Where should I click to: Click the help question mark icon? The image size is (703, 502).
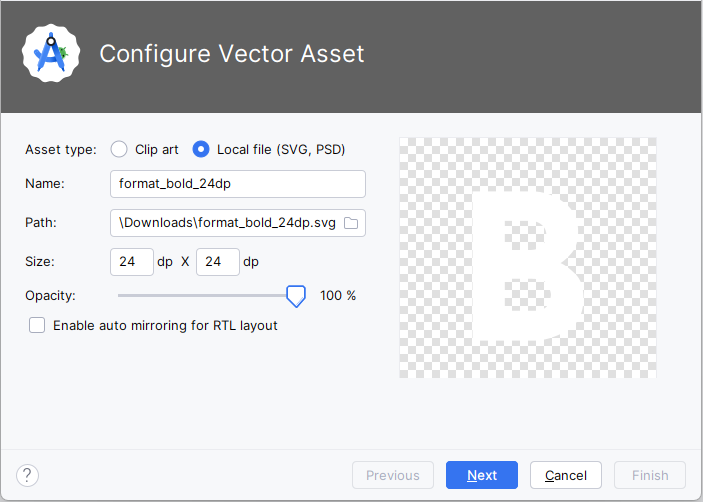[x=28, y=475]
